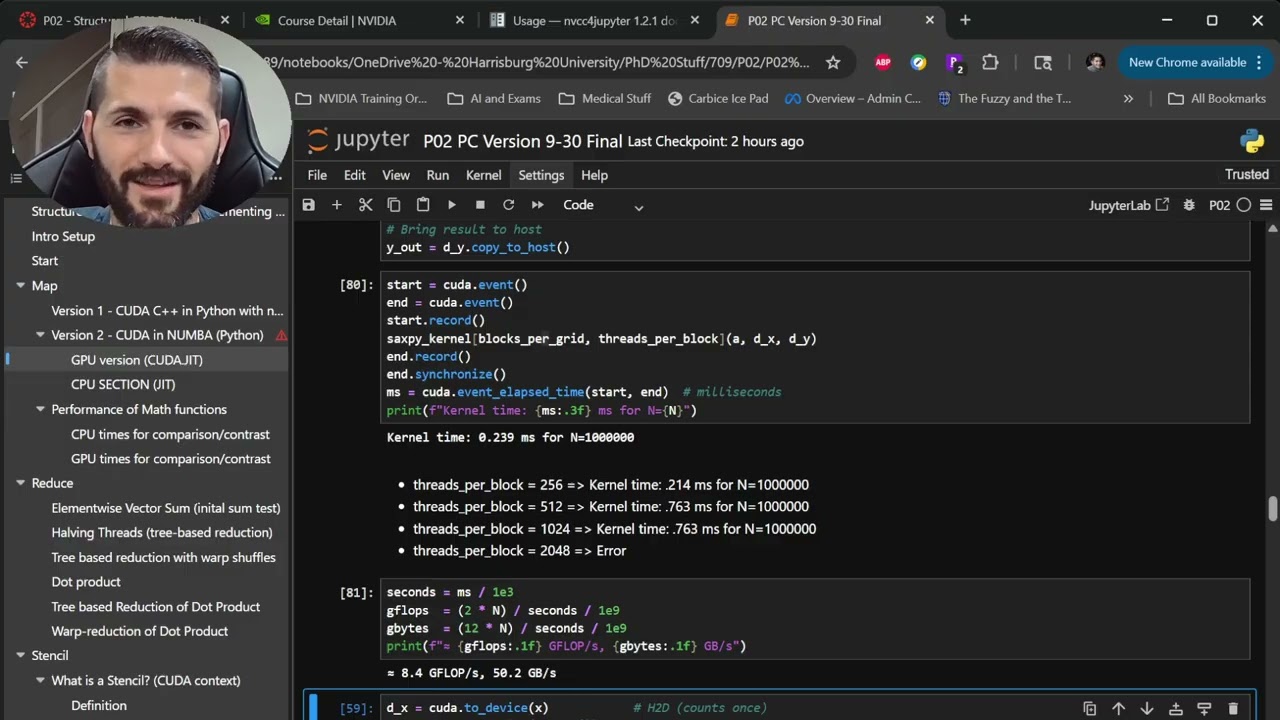This screenshot has height=720, width=1280.
Task: Select GPU version (CUDA.JIT) heading
Action: (137, 360)
